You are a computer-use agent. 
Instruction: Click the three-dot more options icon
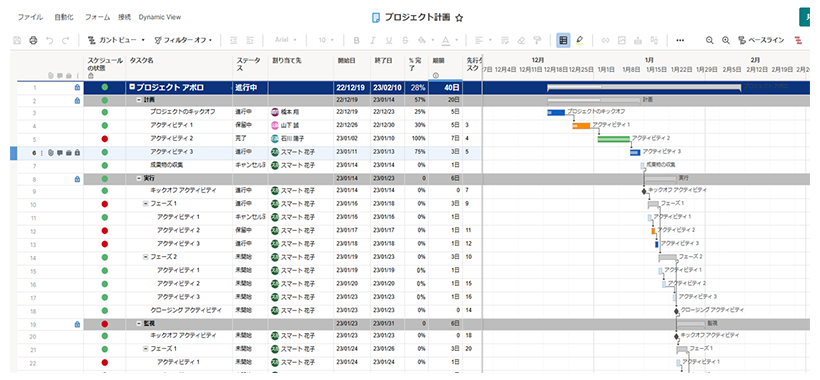coord(680,40)
